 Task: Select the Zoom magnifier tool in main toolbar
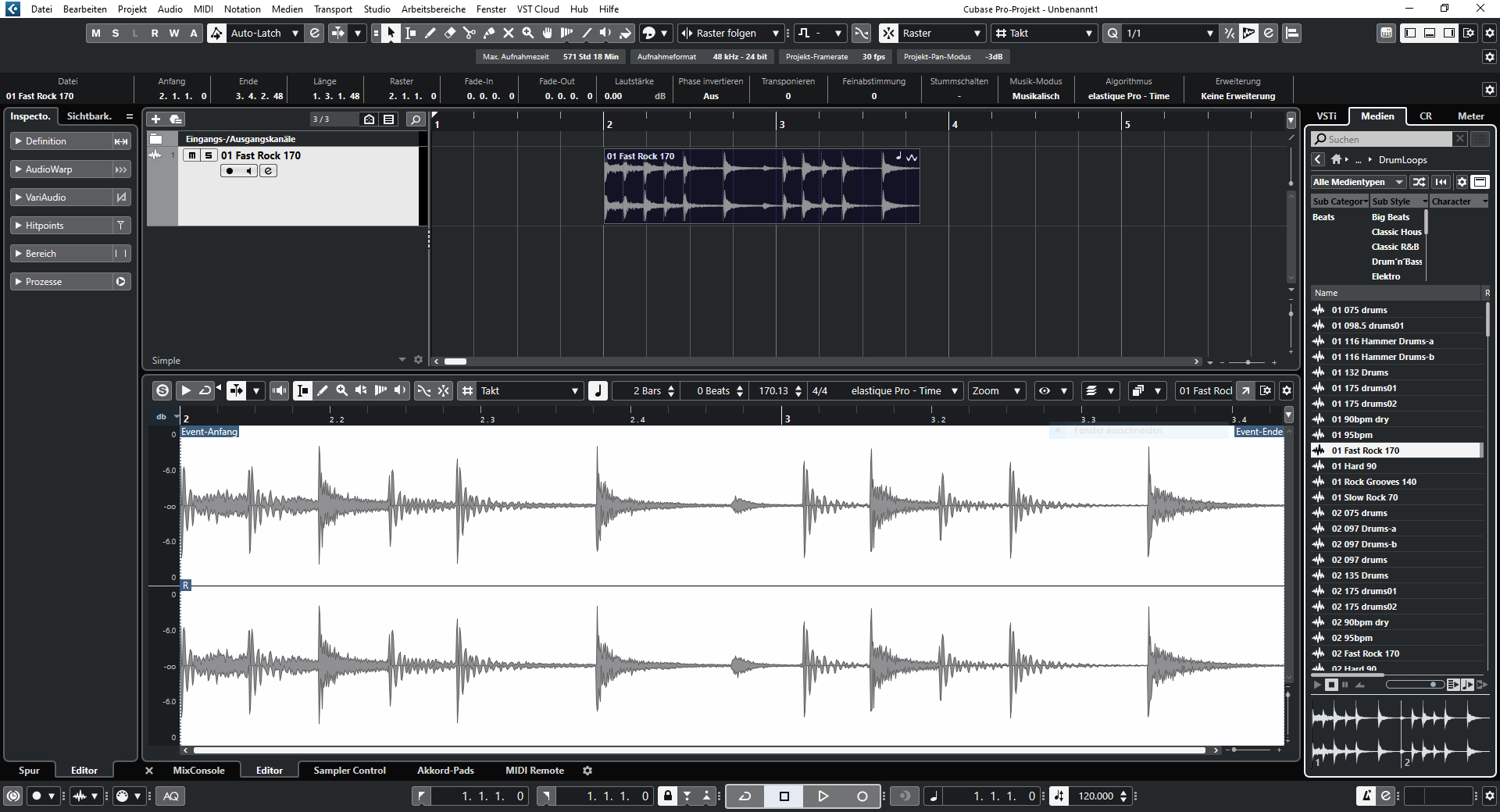point(527,33)
